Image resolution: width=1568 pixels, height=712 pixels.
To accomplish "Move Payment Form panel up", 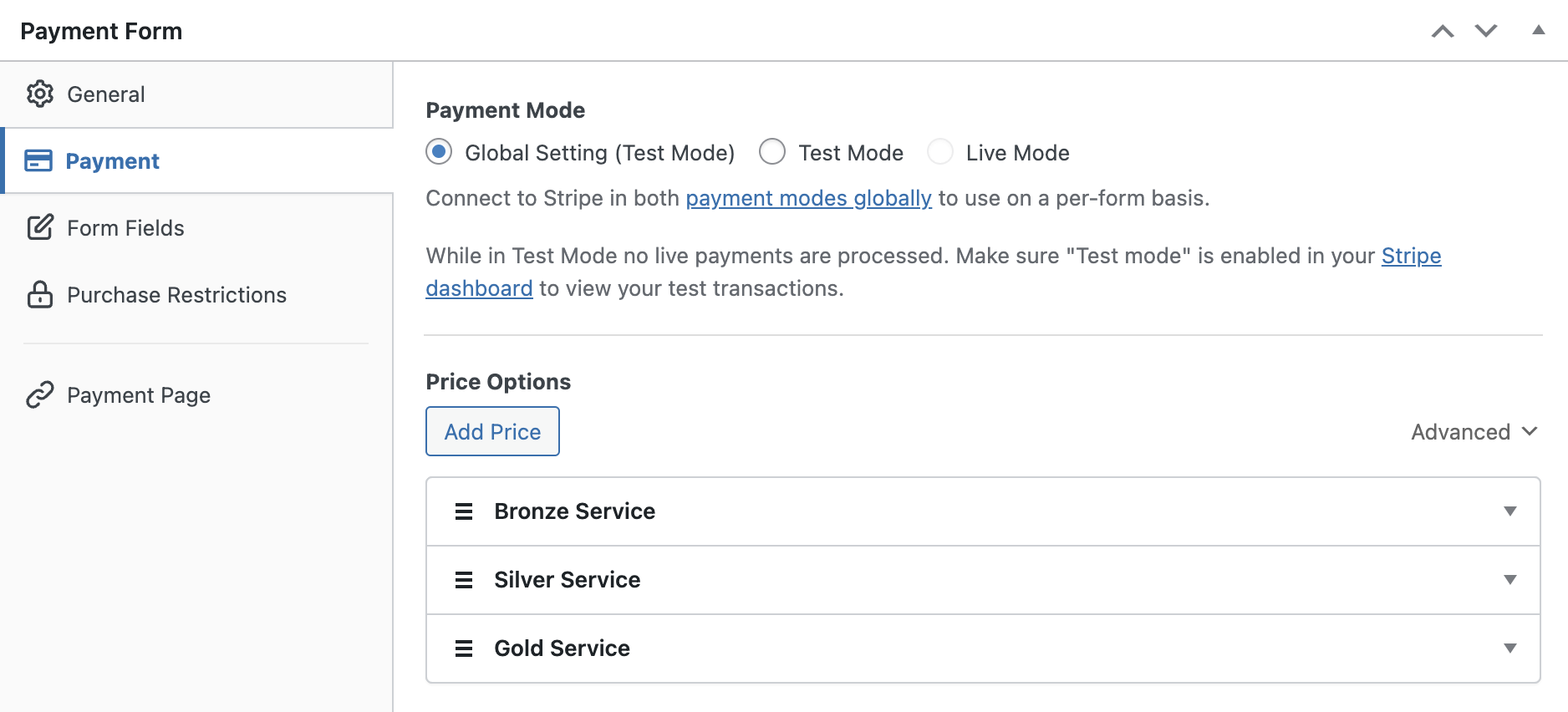I will click(1443, 31).
